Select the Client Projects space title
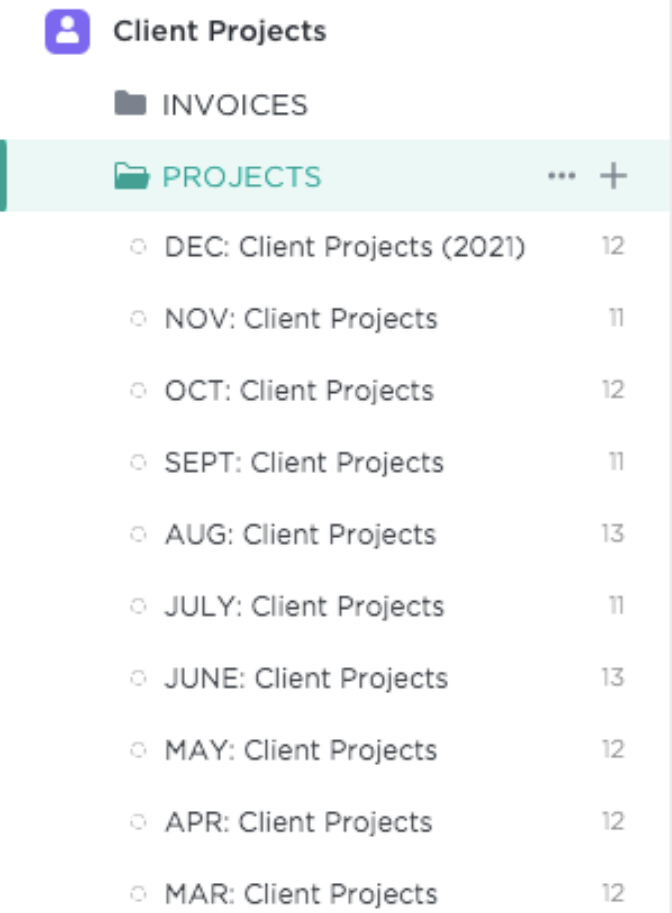The height and width of the screenshot is (913, 672). click(x=220, y=31)
